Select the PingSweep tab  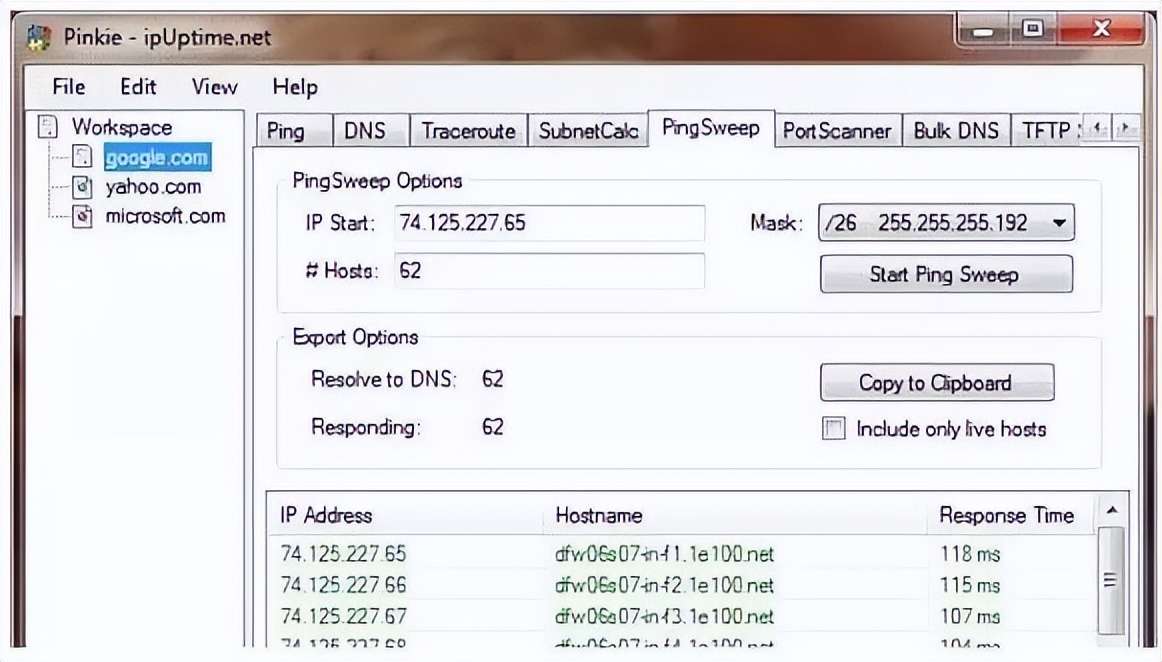(x=711, y=128)
